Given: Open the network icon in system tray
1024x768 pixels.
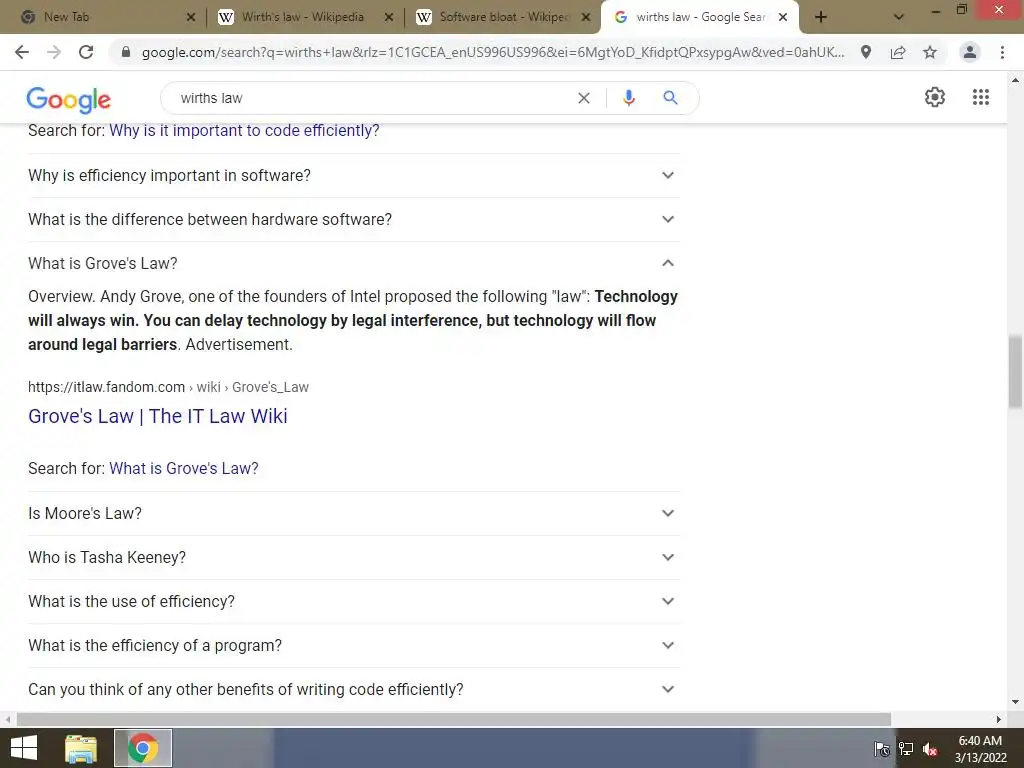Looking at the screenshot, I should tap(906, 749).
